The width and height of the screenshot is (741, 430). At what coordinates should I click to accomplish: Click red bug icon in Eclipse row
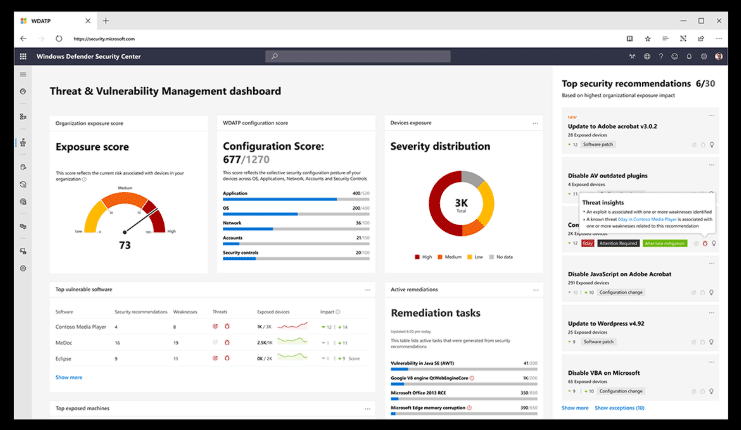pyautogui.click(x=227, y=358)
